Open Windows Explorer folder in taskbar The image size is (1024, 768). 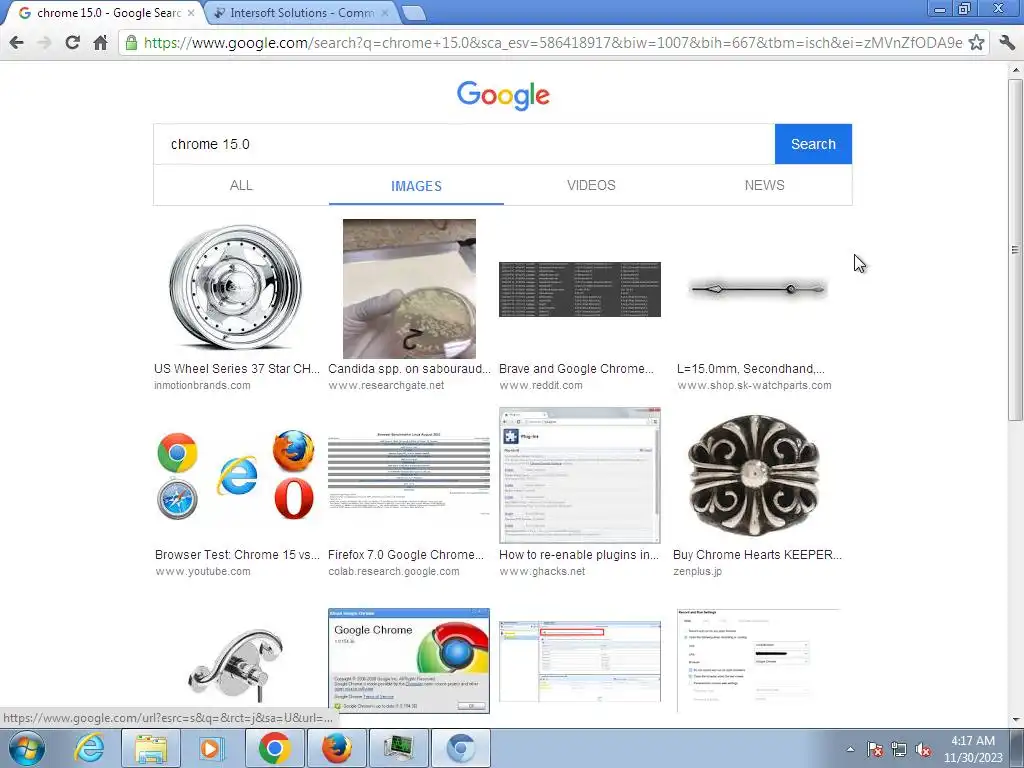pos(150,748)
